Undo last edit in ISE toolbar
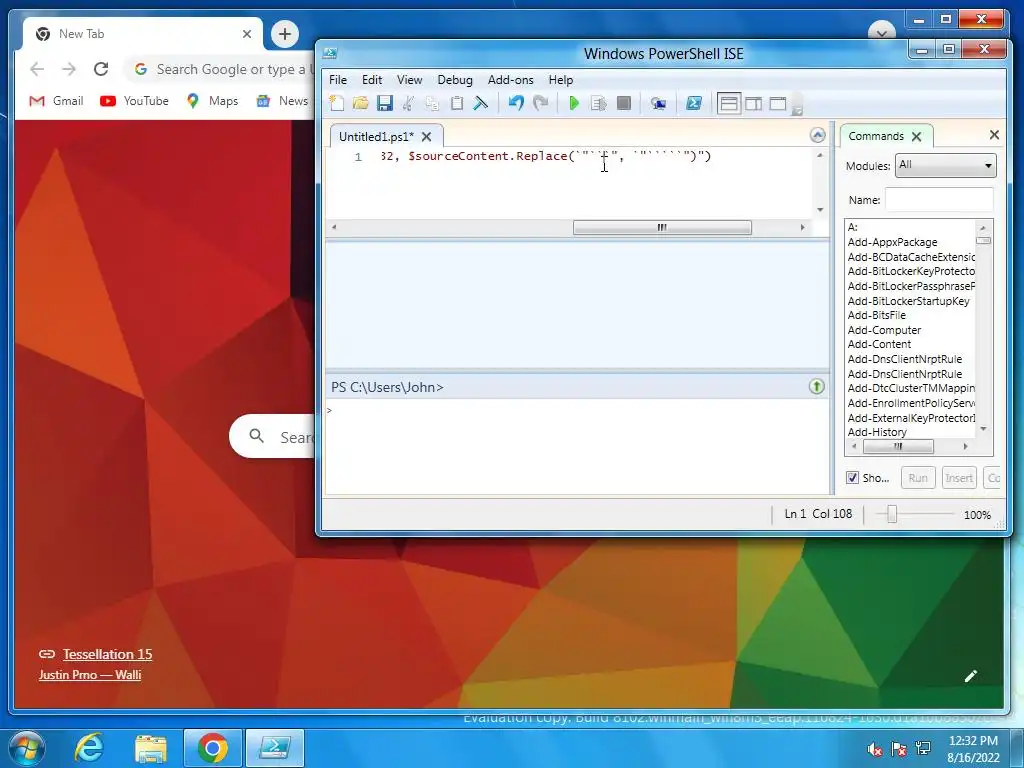Viewport: 1024px width, 768px height. tap(516, 103)
